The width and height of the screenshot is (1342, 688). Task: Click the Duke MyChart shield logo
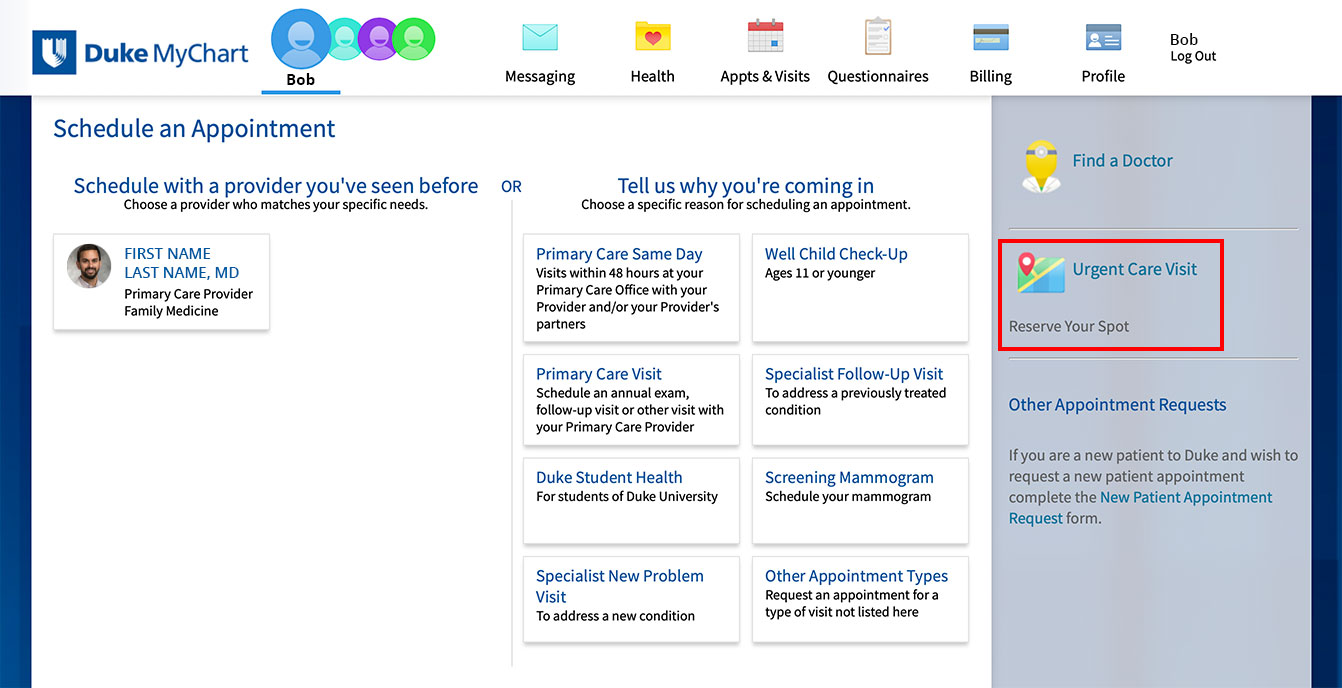point(53,52)
